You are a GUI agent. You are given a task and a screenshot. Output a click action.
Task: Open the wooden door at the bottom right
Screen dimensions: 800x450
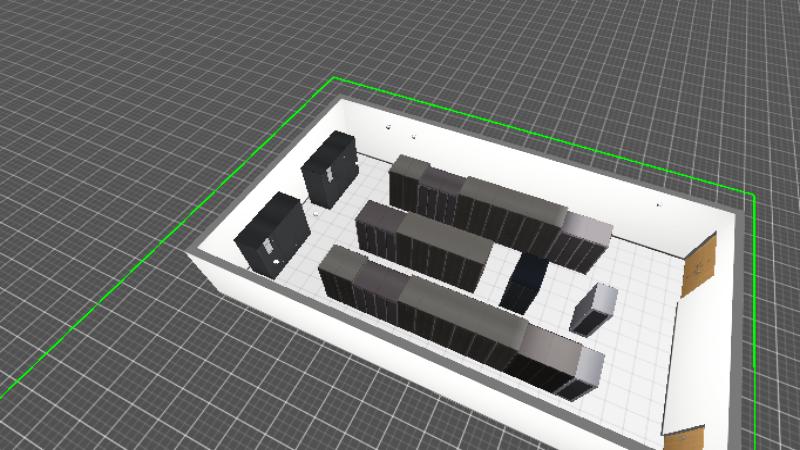pos(684,439)
